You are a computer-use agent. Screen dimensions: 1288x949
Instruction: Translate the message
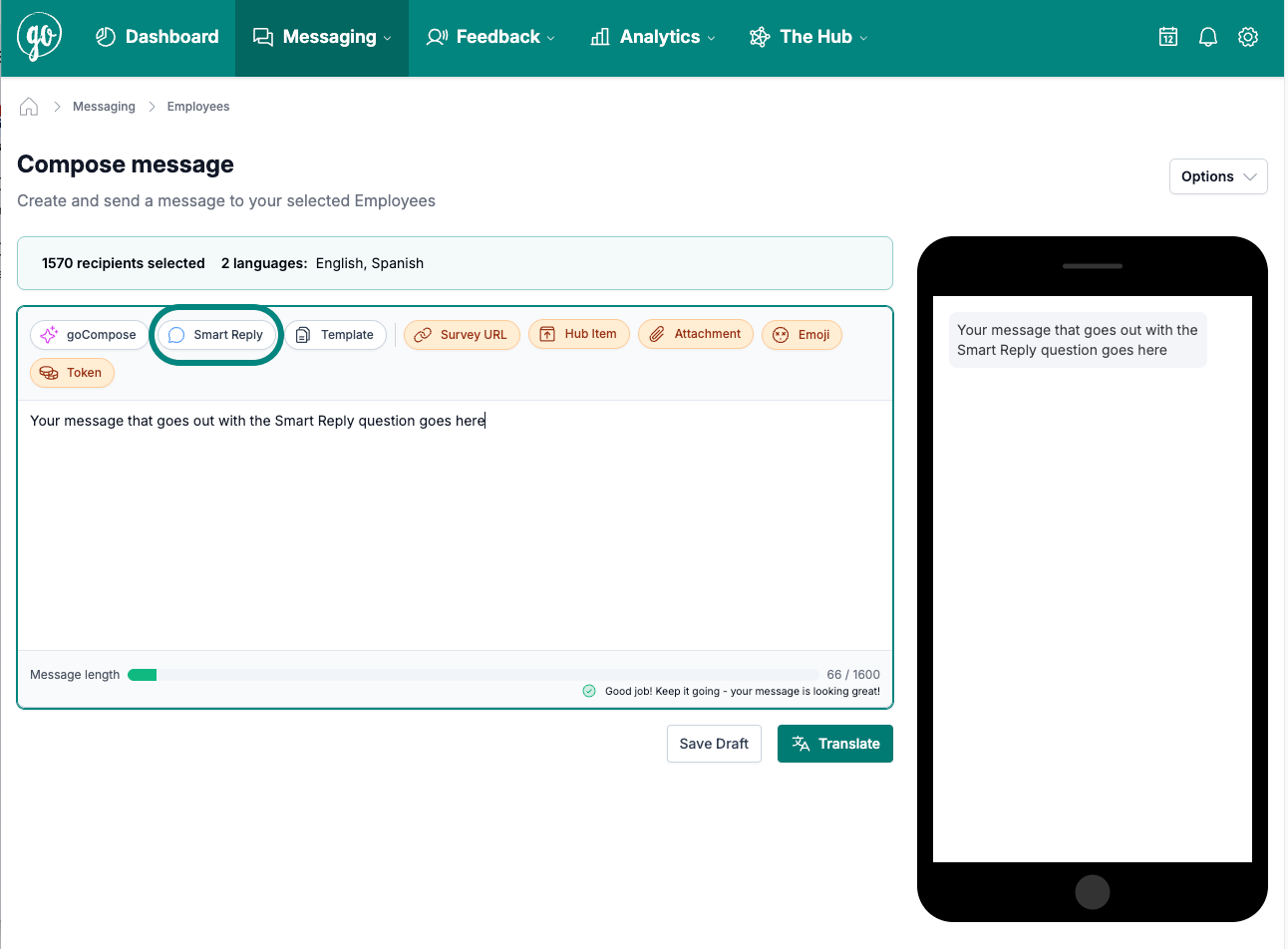[834, 743]
